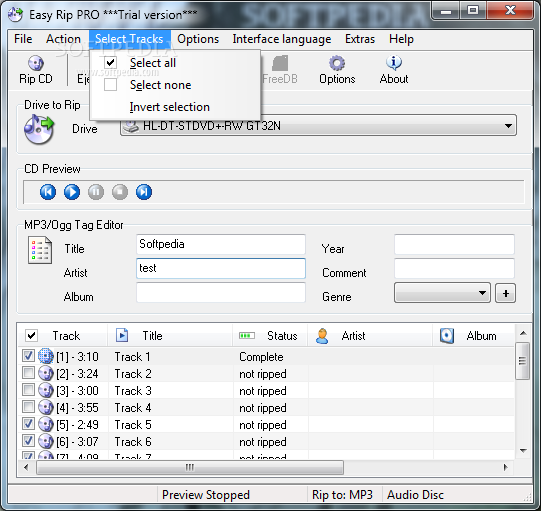The height and width of the screenshot is (511, 541).
Task: Choose Invert selection menu entry
Action: tap(175, 107)
